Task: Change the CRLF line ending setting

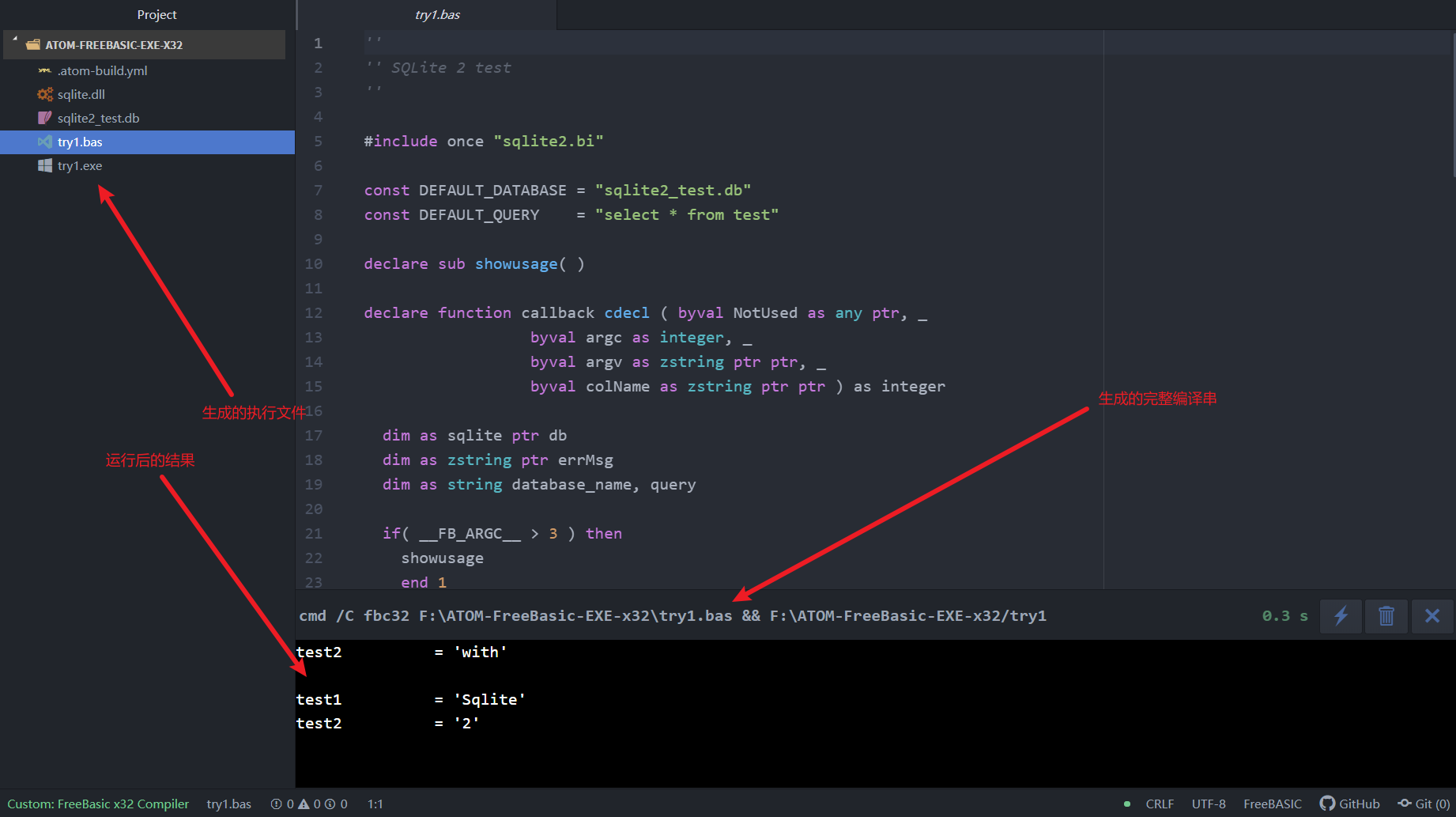Action: [x=1160, y=804]
